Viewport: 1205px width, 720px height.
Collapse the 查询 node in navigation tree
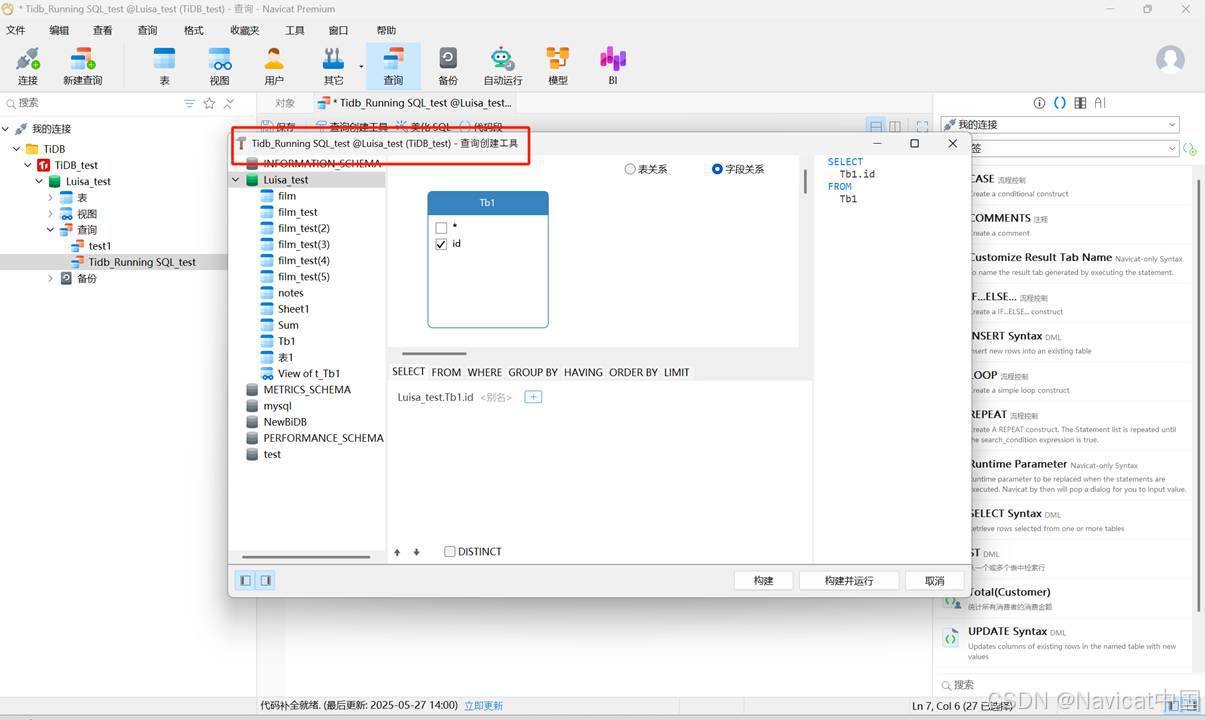click(x=50, y=230)
